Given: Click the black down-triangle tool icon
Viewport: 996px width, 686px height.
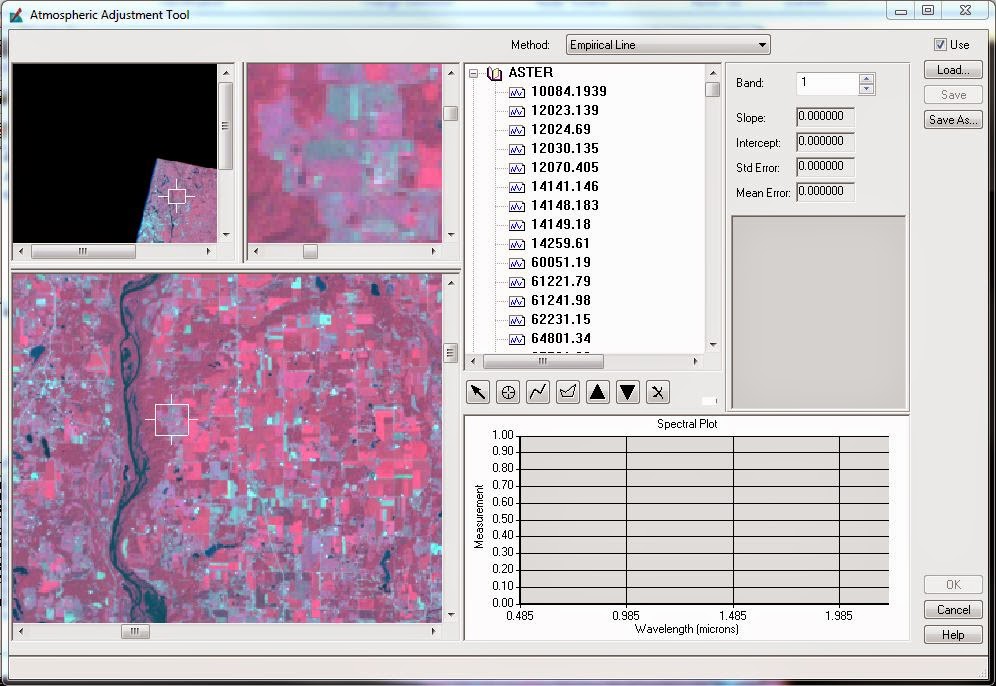Looking at the screenshot, I should 627,392.
